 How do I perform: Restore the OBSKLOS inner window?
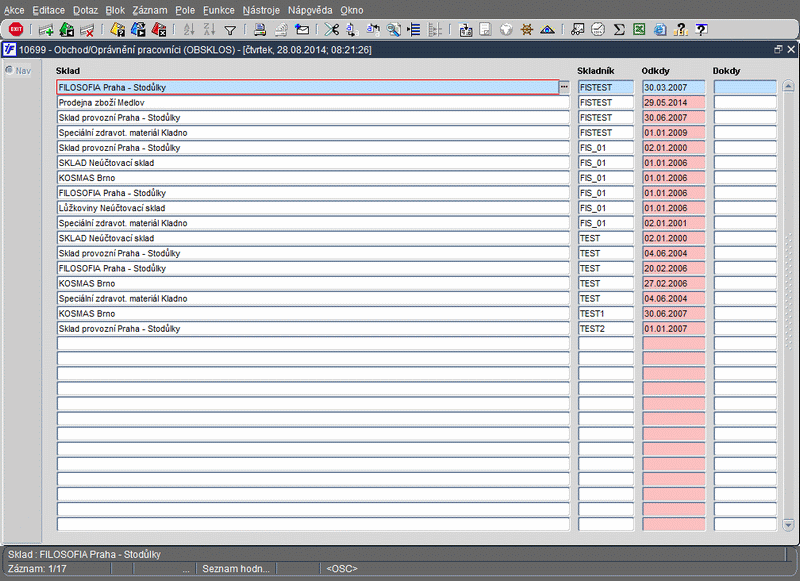point(778,49)
